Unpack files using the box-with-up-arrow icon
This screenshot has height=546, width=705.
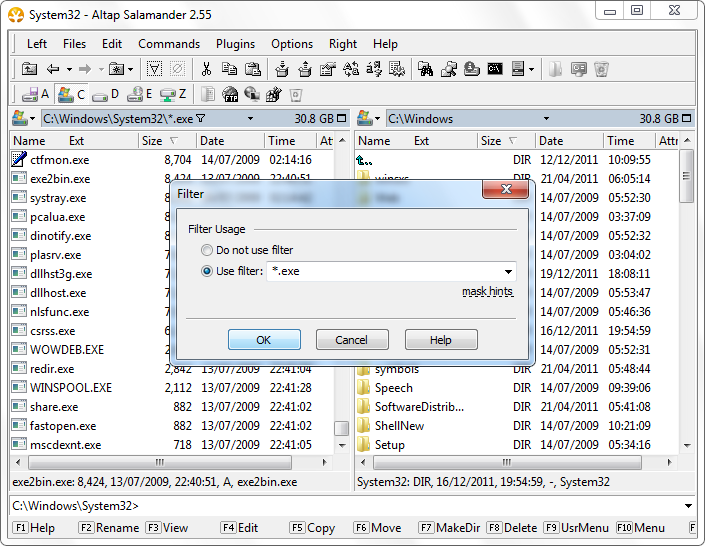tap(305, 69)
